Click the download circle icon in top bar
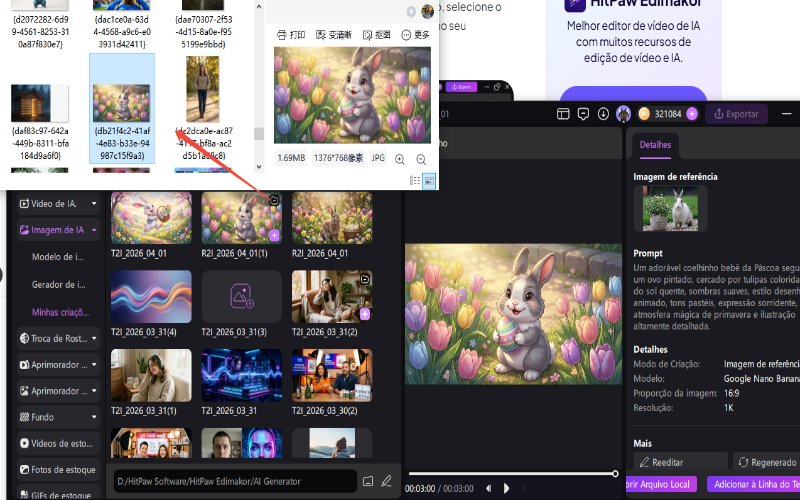The image size is (800, 500). click(x=603, y=114)
